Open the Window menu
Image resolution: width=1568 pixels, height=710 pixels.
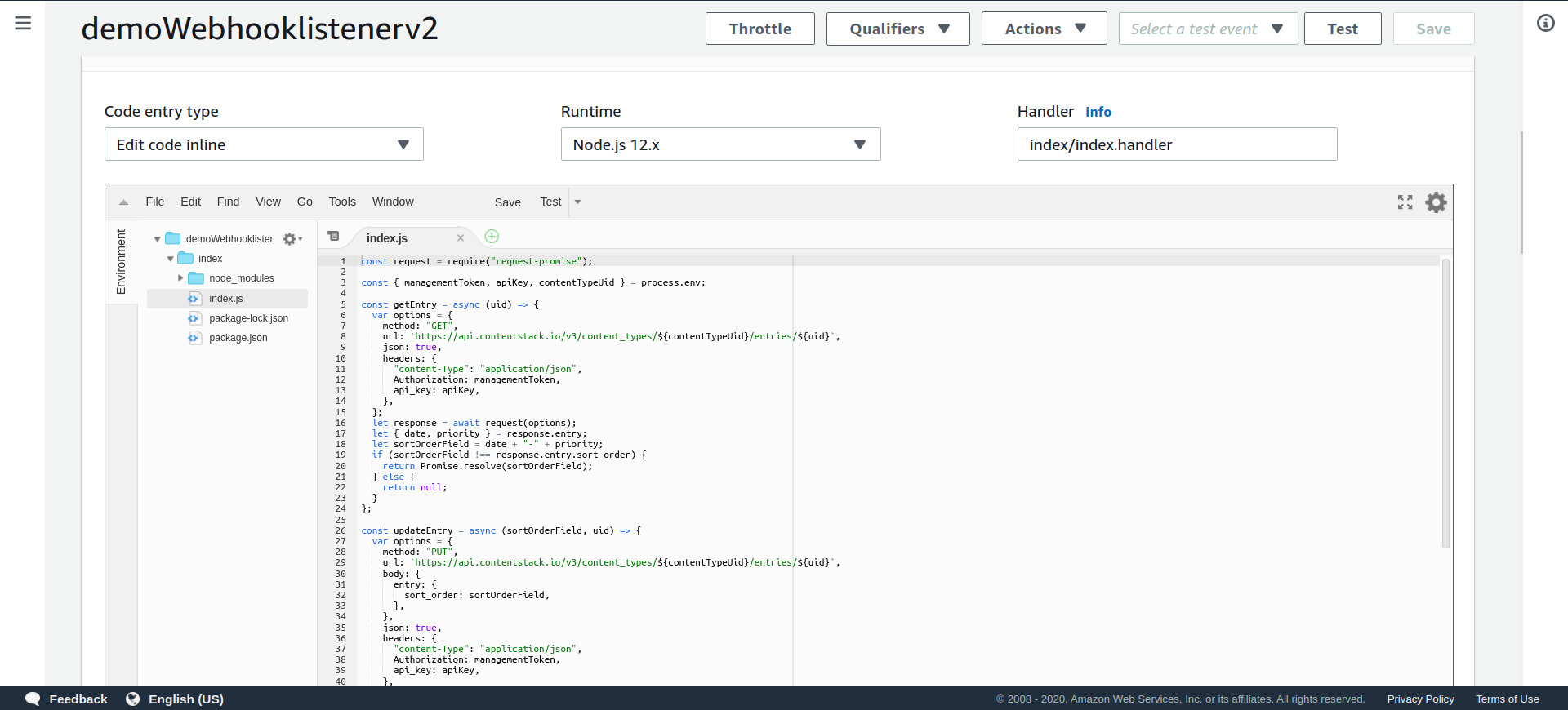coord(393,202)
